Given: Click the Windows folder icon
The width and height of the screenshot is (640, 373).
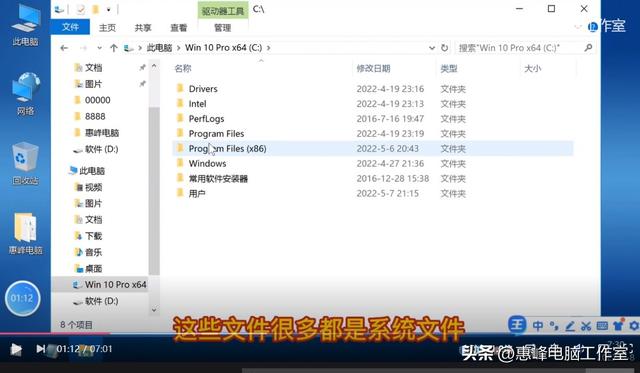Looking at the screenshot, I should (180, 163).
